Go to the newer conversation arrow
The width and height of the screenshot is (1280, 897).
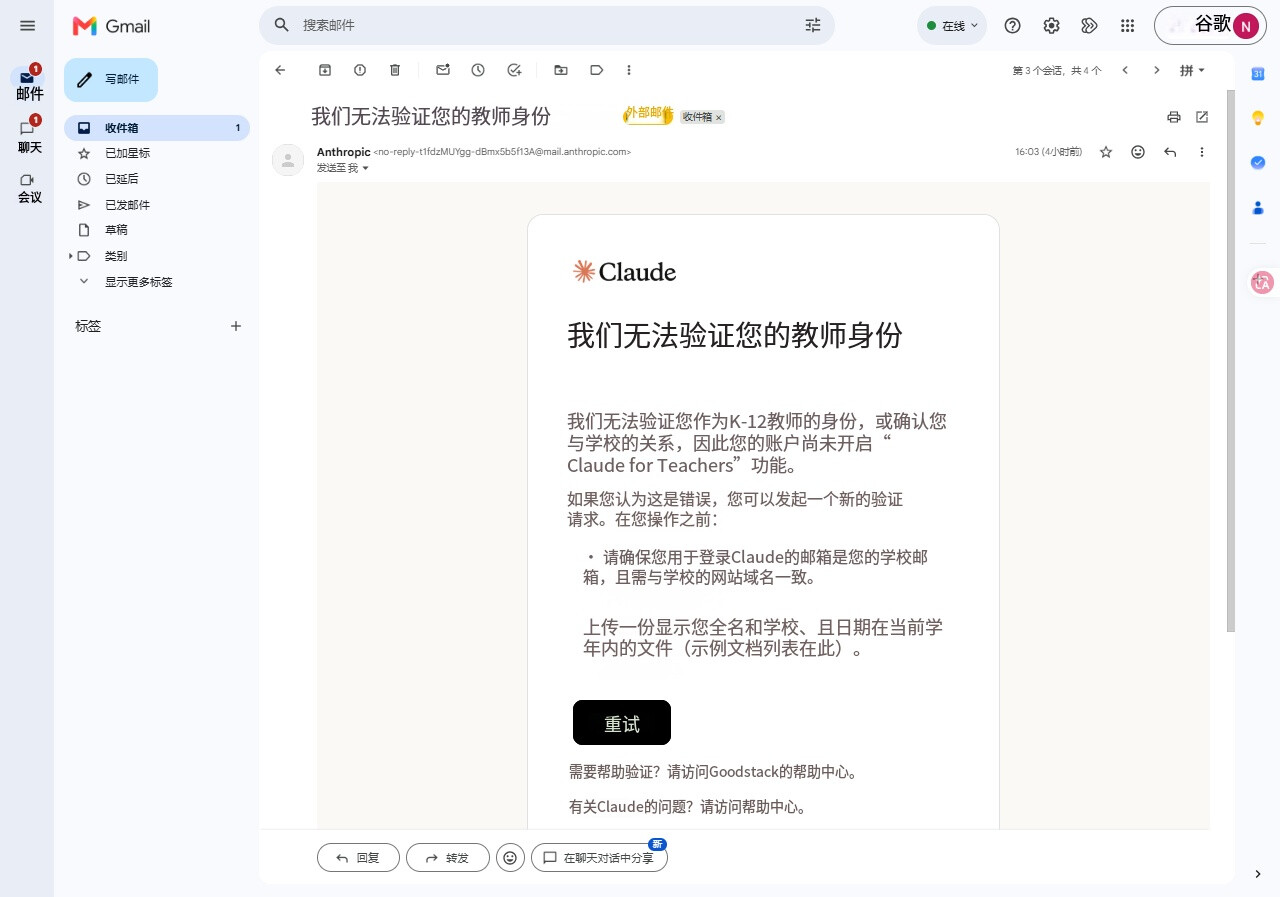1125,70
